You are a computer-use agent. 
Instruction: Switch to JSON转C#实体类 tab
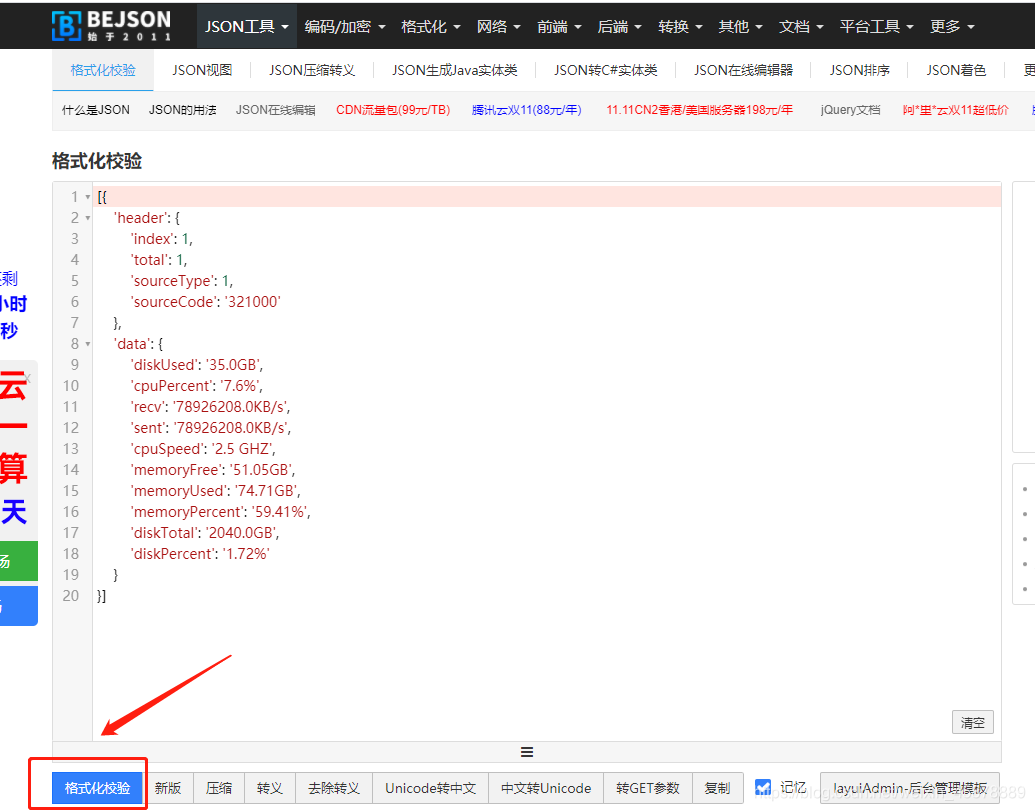tap(605, 70)
